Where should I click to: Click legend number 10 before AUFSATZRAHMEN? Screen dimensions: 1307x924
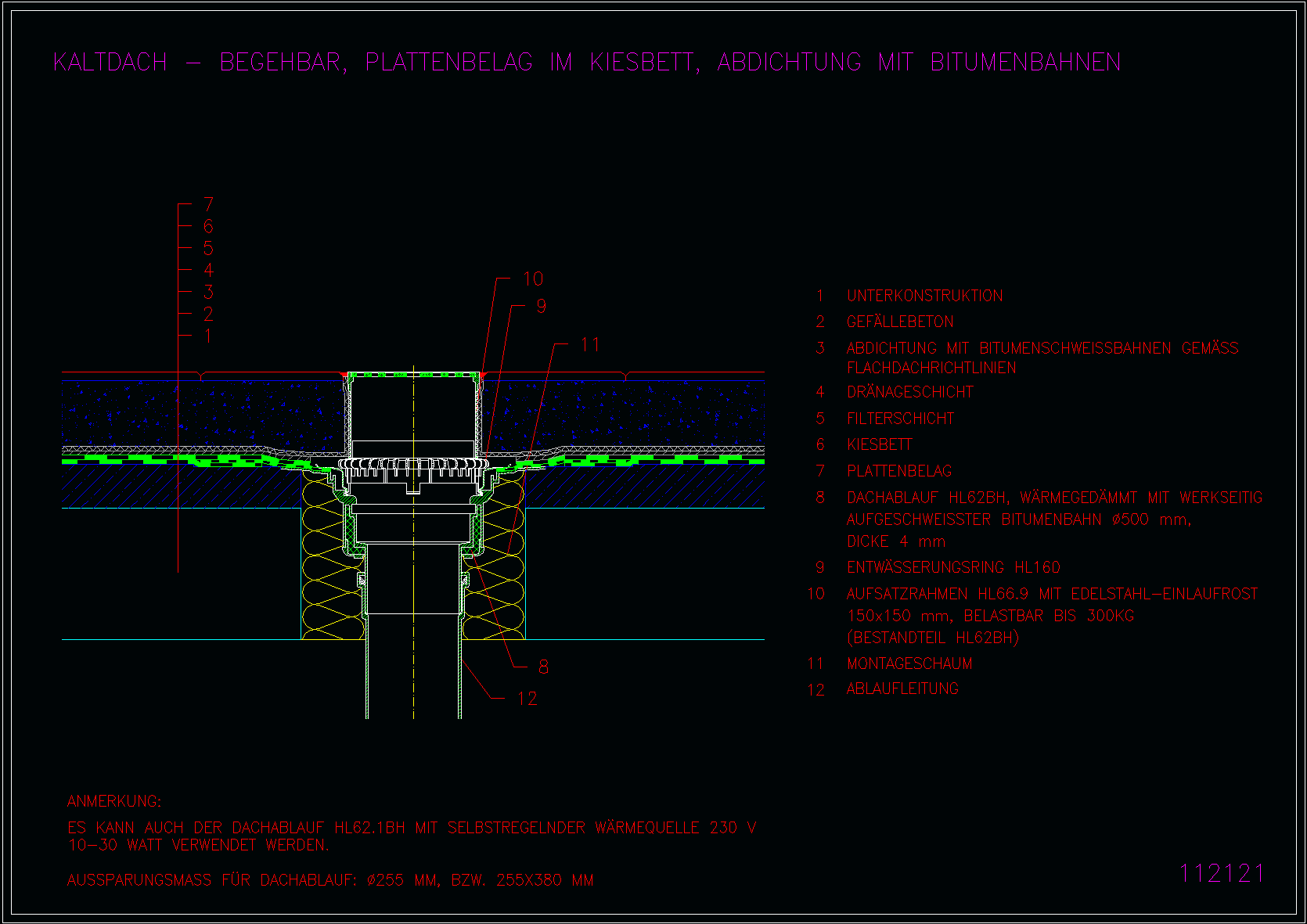(816, 594)
